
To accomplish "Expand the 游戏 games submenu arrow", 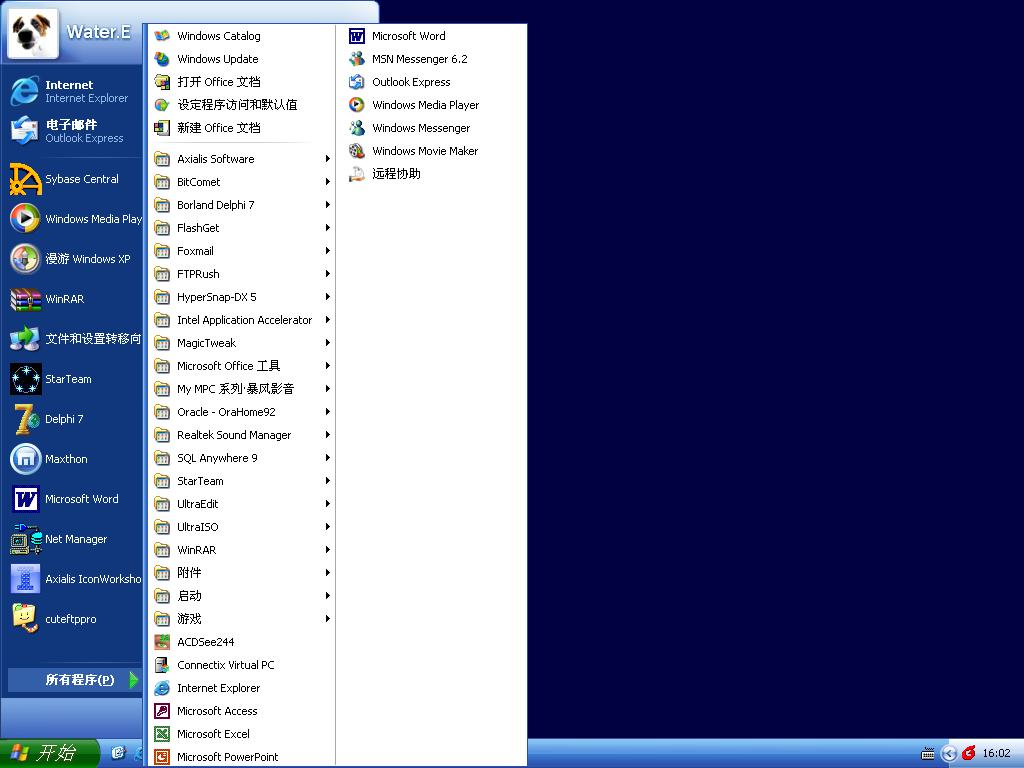I will point(327,618).
